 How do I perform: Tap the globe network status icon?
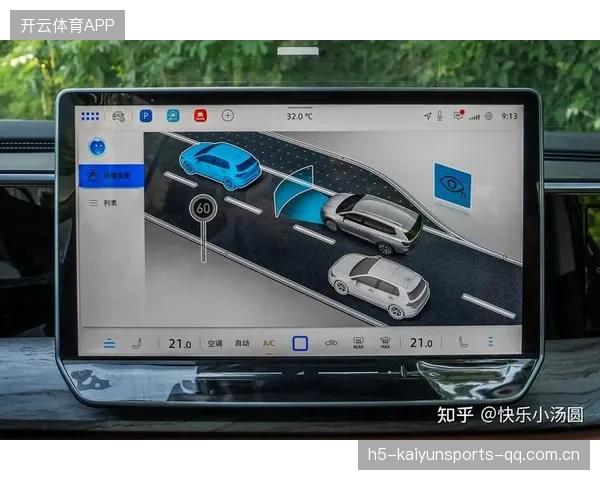(489, 116)
